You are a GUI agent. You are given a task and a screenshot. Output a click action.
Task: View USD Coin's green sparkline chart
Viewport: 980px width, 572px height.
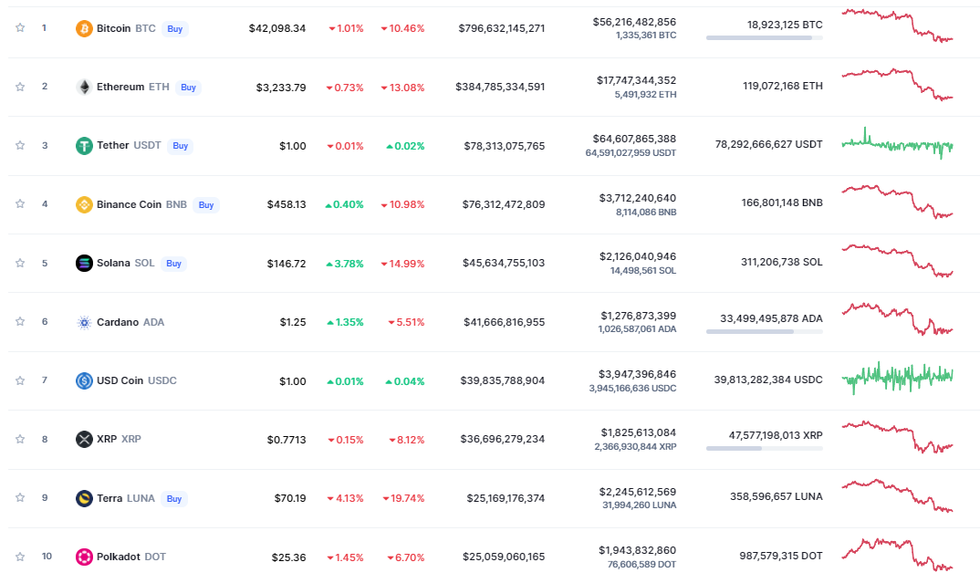(897, 377)
